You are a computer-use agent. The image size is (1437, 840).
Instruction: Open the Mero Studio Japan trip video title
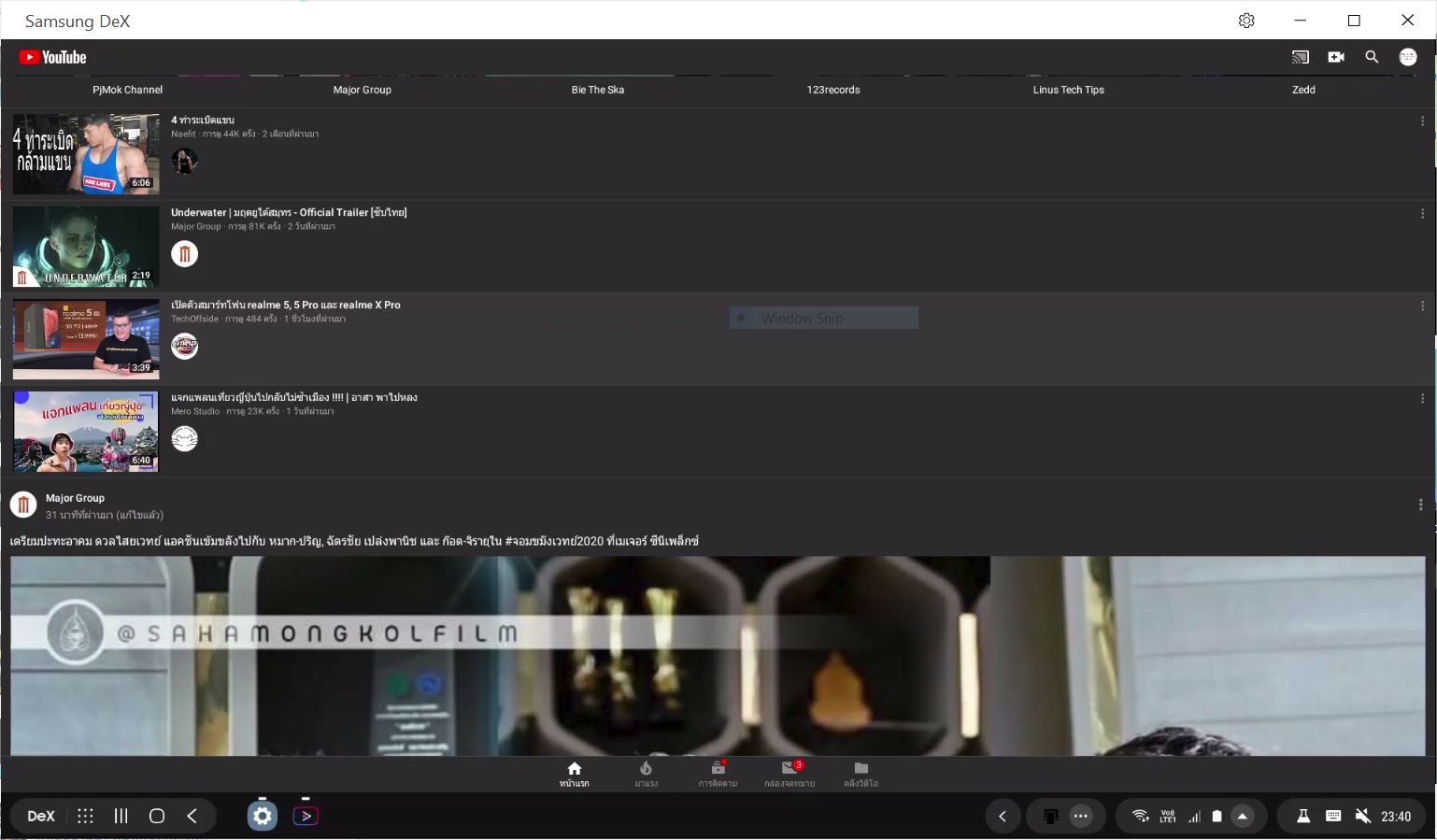point(294,397)
